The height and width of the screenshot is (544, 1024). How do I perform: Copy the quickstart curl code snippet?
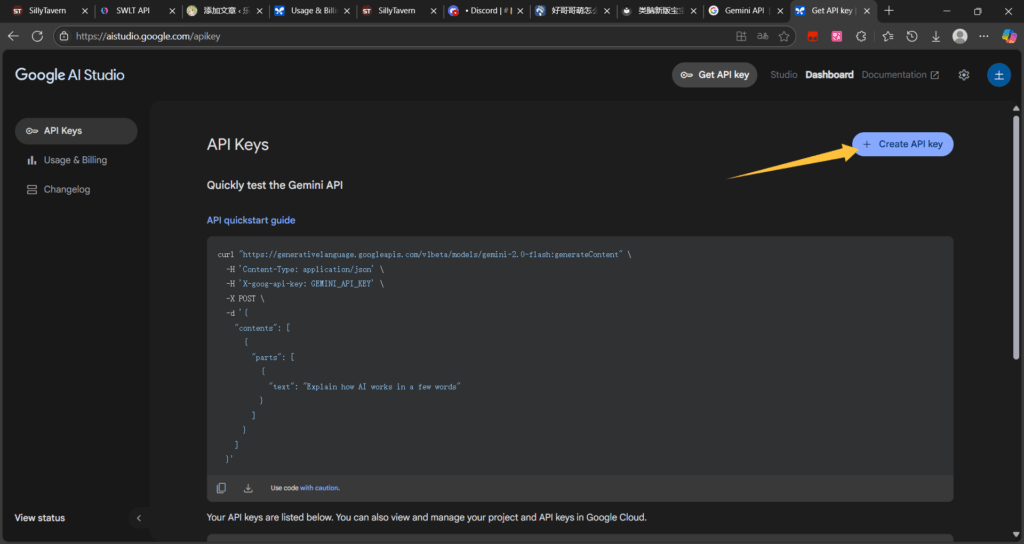[221, 488]
